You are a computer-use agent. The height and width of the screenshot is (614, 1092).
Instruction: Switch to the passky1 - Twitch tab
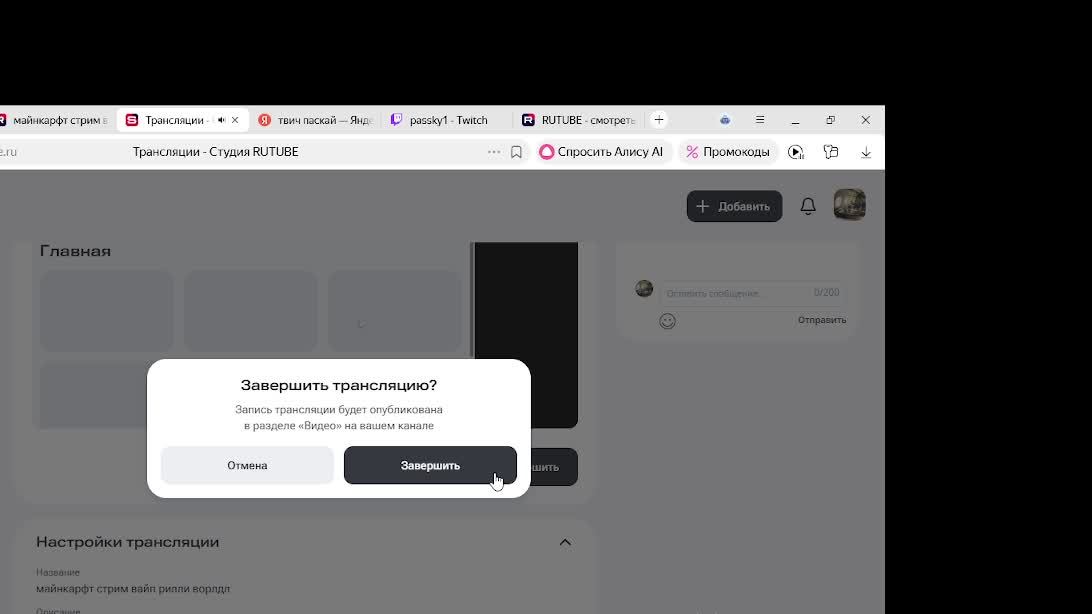click(447, 120)
